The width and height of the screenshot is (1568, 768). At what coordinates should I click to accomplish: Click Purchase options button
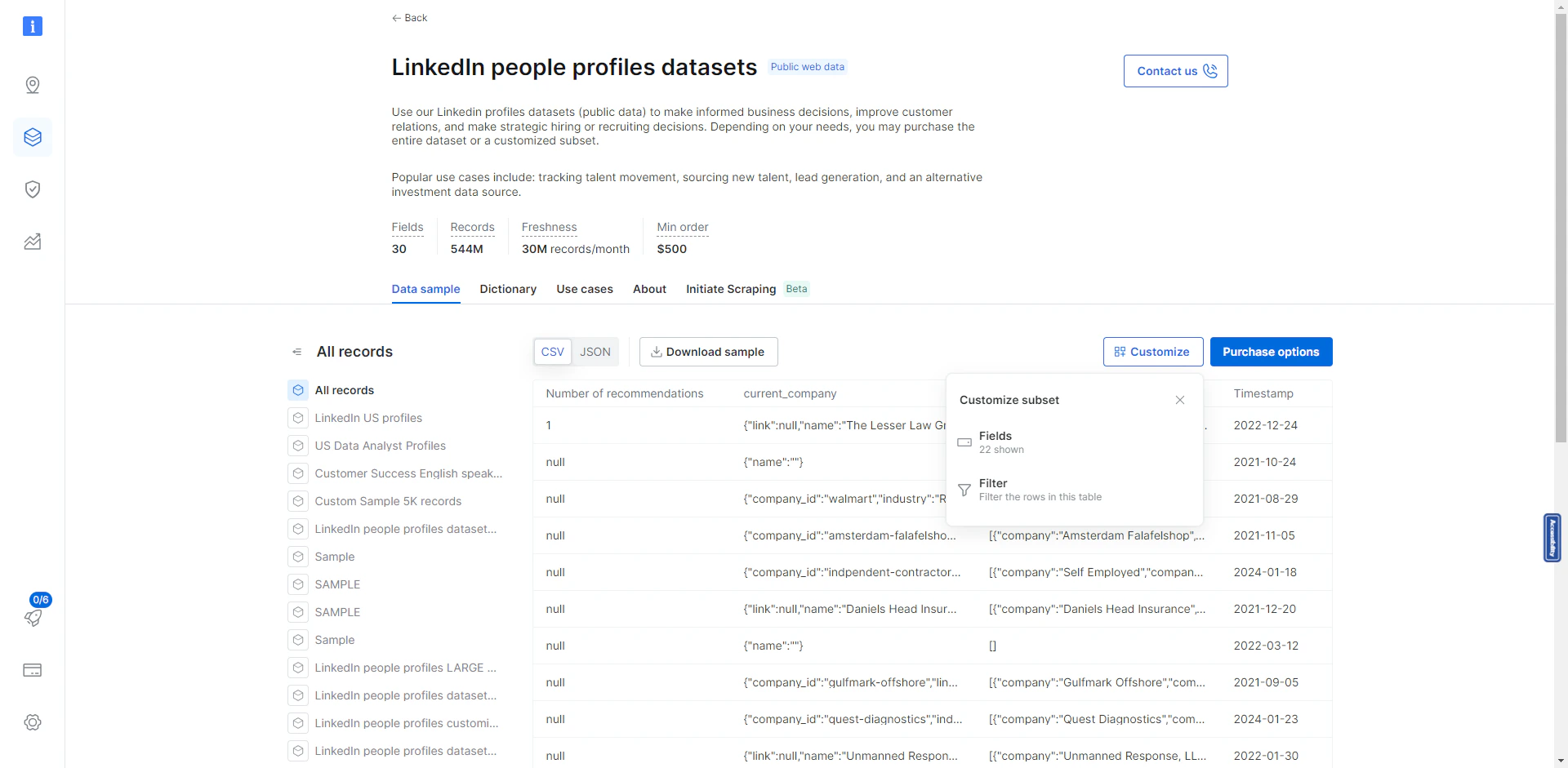[x=1271, y=352]
